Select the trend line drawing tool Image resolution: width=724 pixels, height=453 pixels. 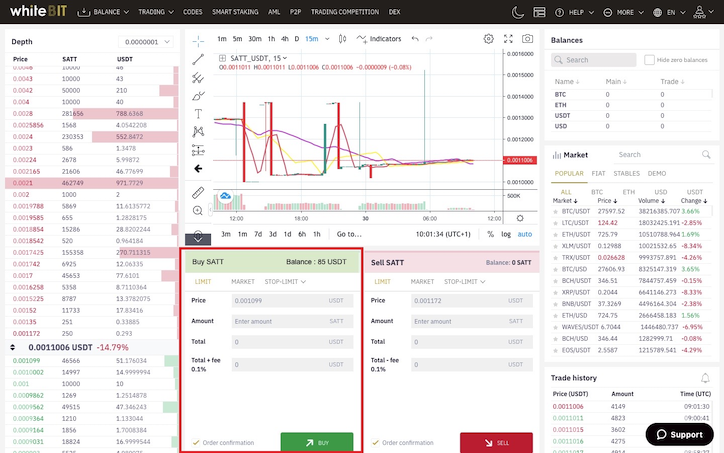click(x=198, y=59)
